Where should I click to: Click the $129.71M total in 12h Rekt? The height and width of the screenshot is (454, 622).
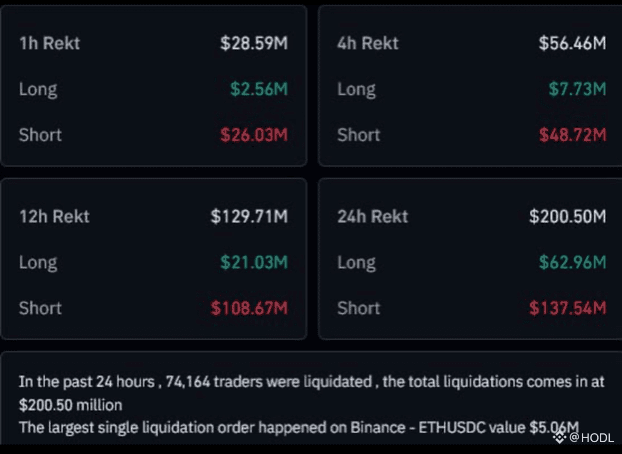point(249,217)
